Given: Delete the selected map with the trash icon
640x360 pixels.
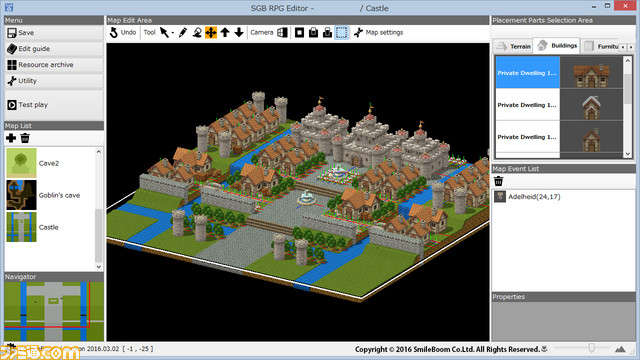Looking at the screenshot, I should tap(25, 138).
